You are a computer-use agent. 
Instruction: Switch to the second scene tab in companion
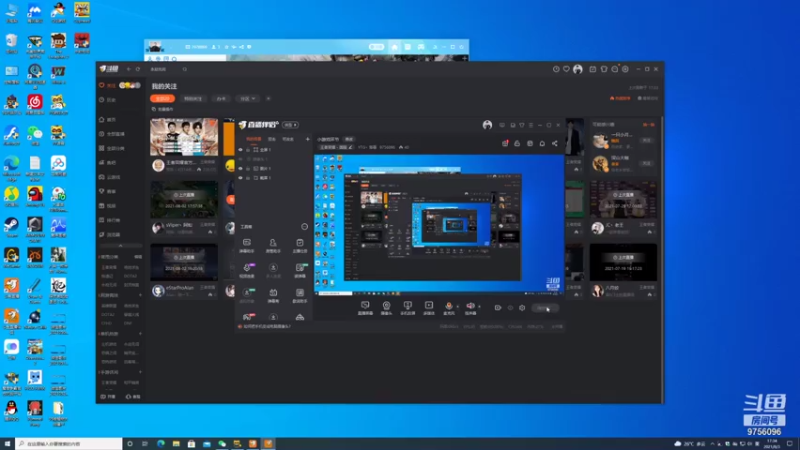click(272, 139)
